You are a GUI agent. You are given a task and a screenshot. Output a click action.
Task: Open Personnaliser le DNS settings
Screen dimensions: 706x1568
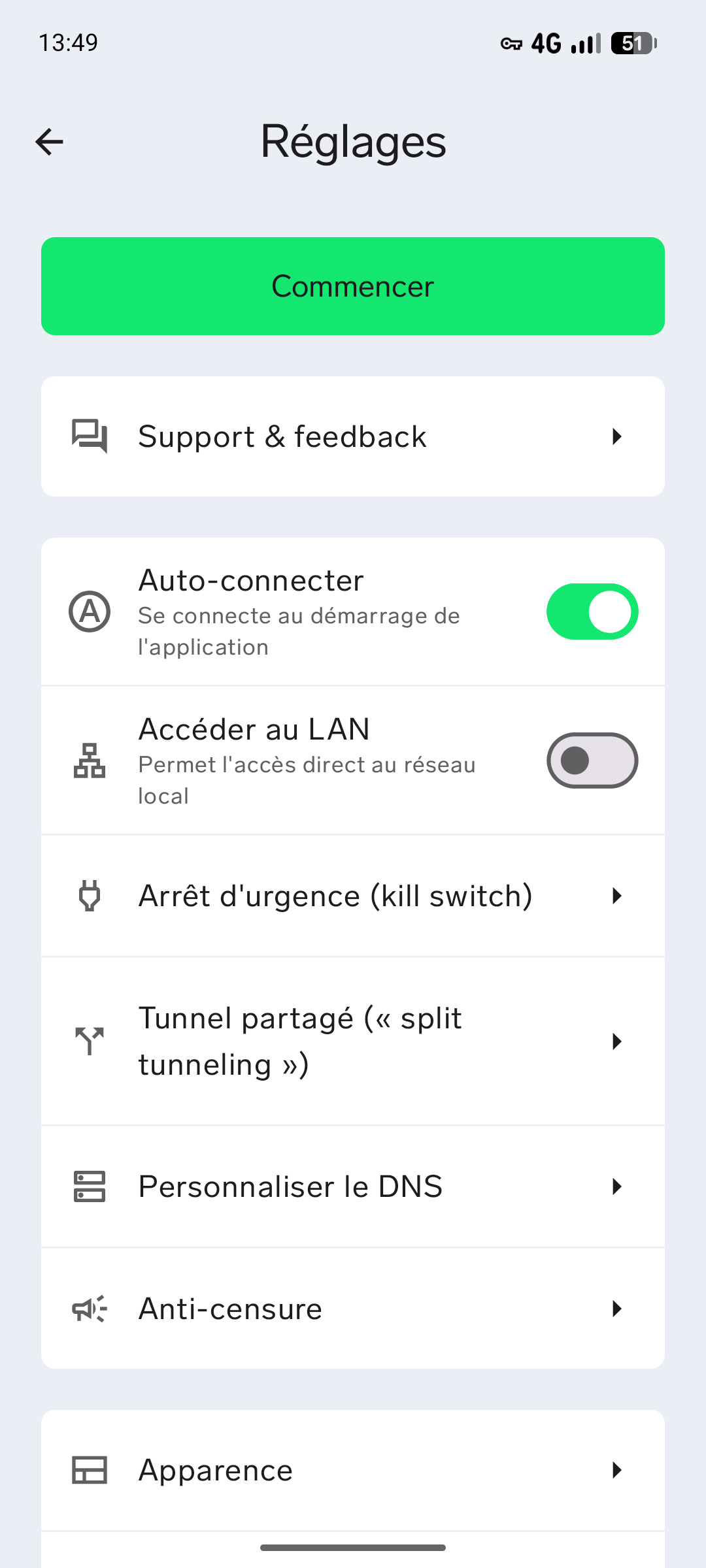(290, 1186)
